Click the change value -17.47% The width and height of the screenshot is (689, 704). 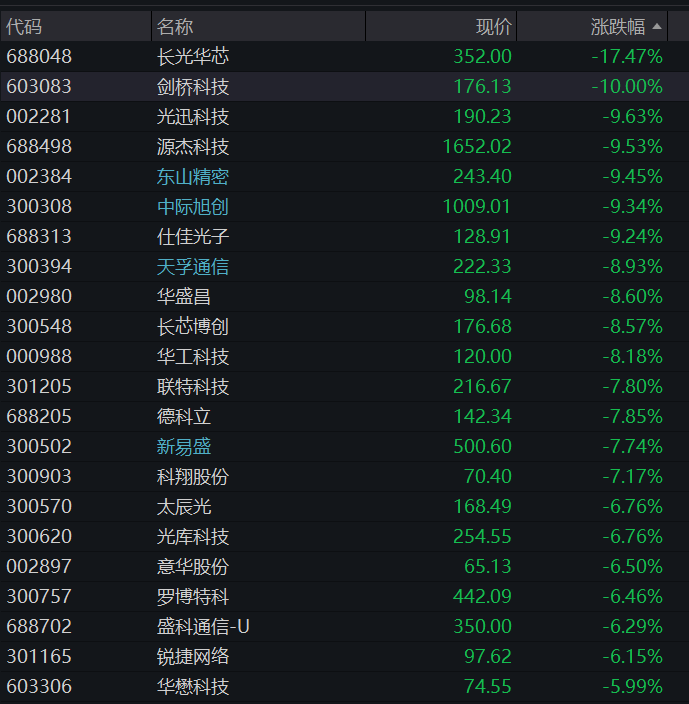tap(628, 57)
